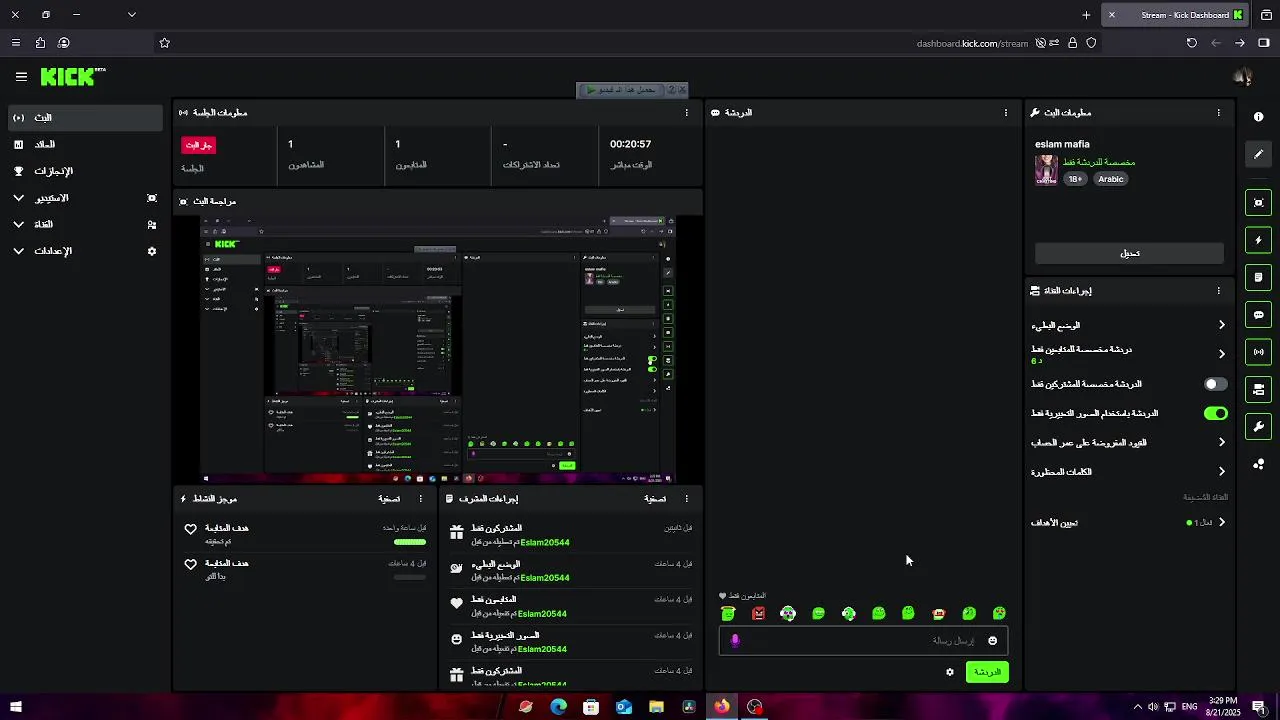This screenshot has width=1280, height=720.
Task: Click the green chat send button
Action: pos(987,672)
